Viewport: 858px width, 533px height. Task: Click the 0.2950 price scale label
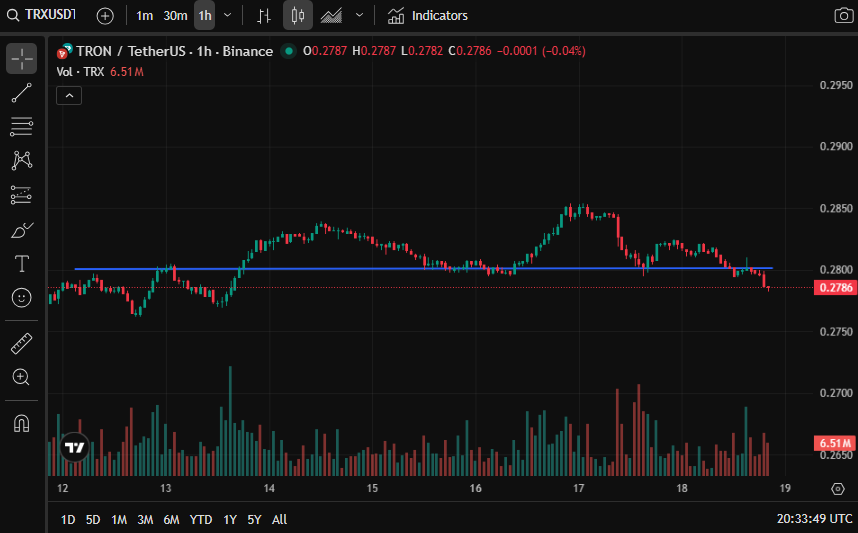836,85
